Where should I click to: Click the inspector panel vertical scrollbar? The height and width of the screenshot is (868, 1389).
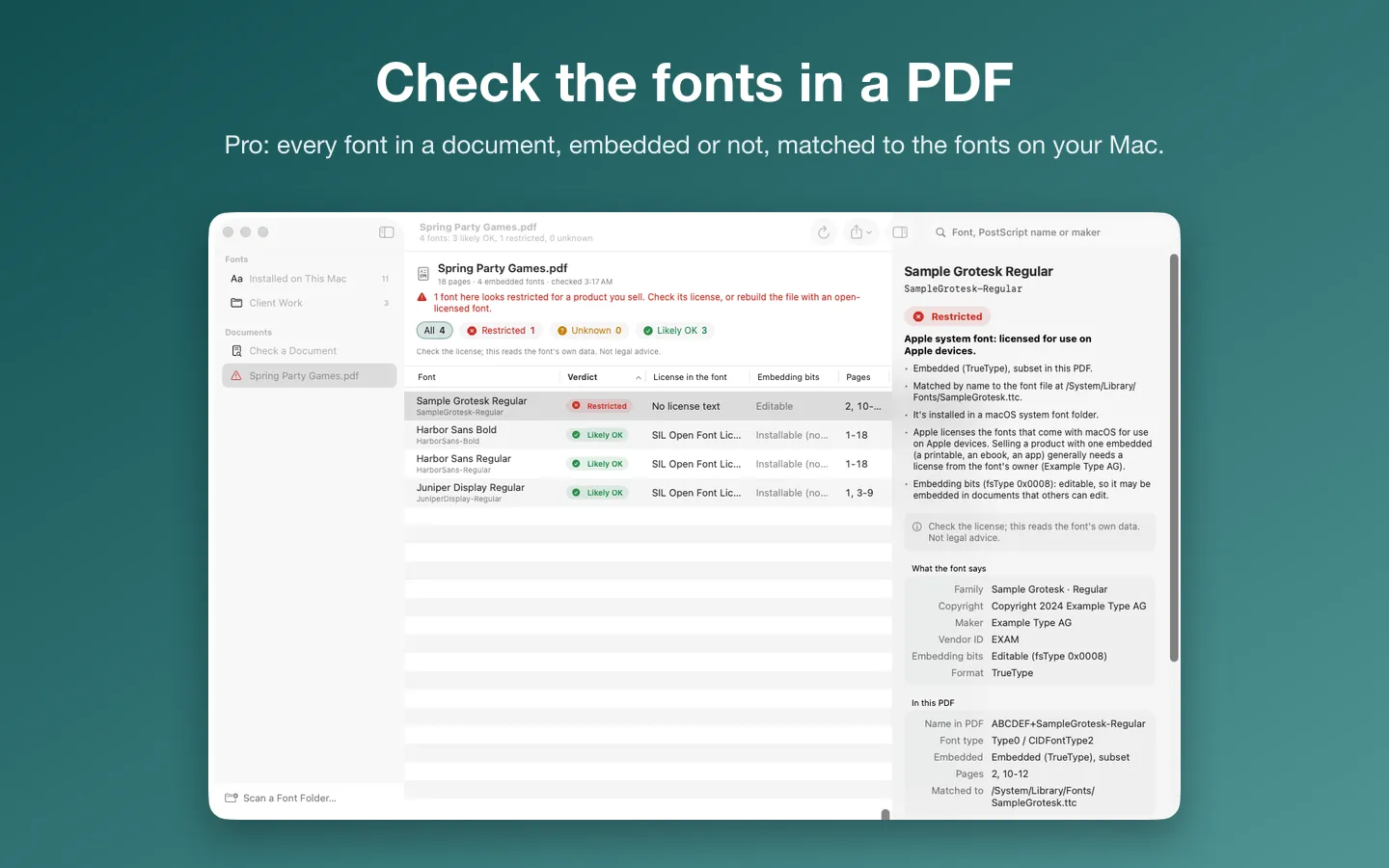[1174, 458]
